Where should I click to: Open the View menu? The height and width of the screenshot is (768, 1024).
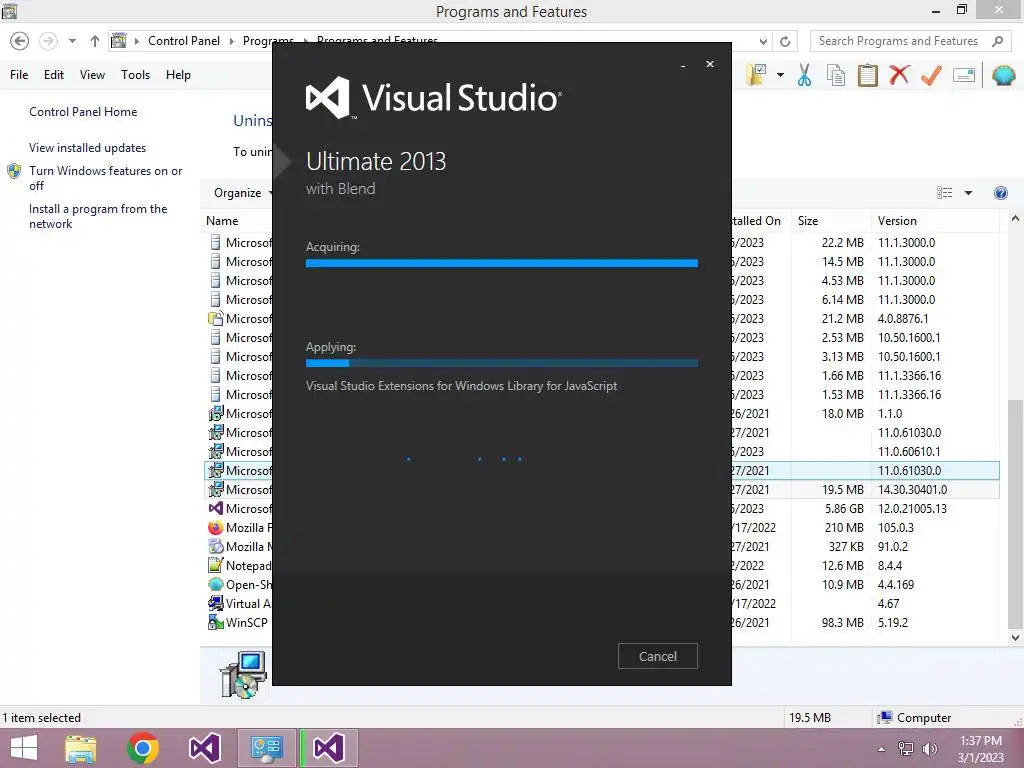(x=92, y=75)
